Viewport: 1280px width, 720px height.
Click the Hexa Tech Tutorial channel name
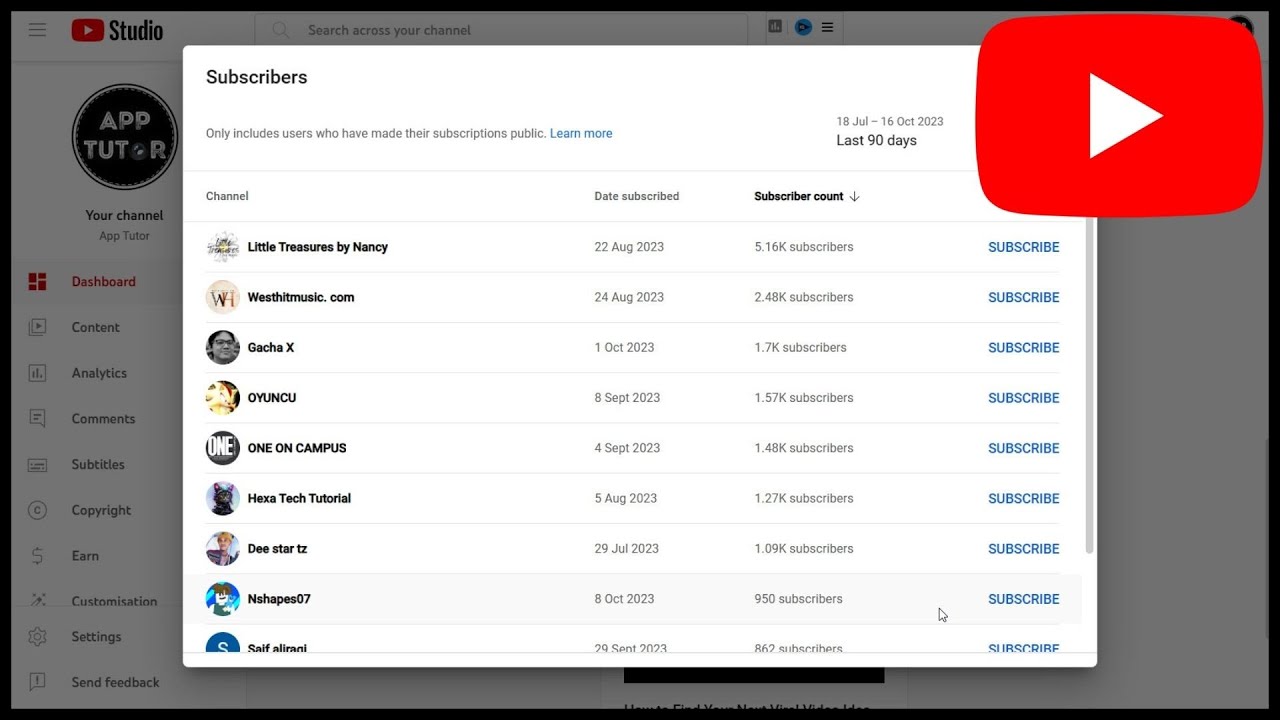[x=299, y=498]
